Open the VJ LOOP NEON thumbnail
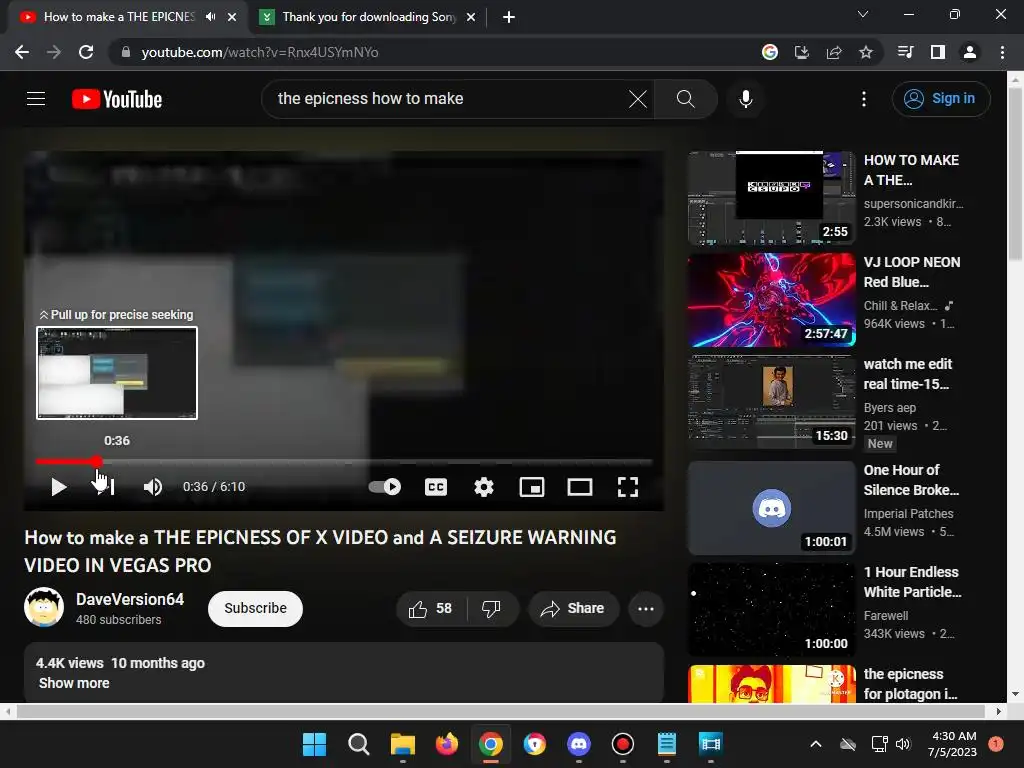This screenshot has width=1024, height=768. [x=771, y=300]
